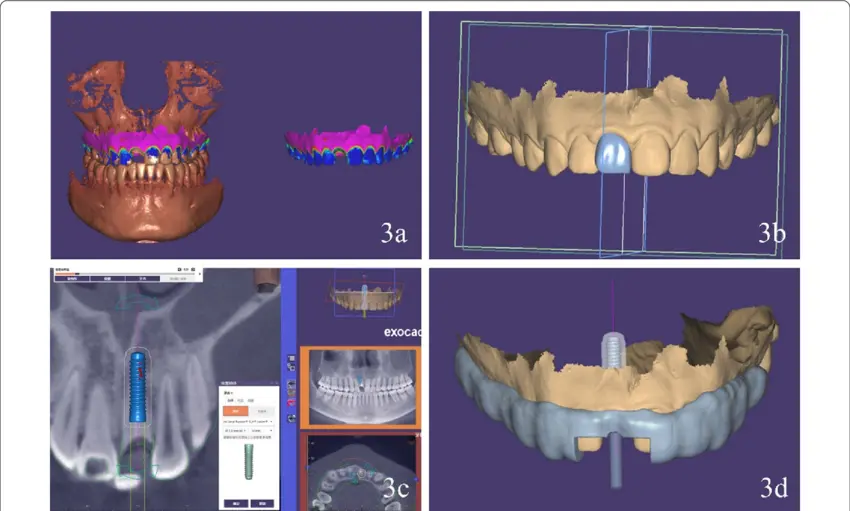
Task: Click the small arrow at the right end of the wizard bar
Action: [200, 274]
